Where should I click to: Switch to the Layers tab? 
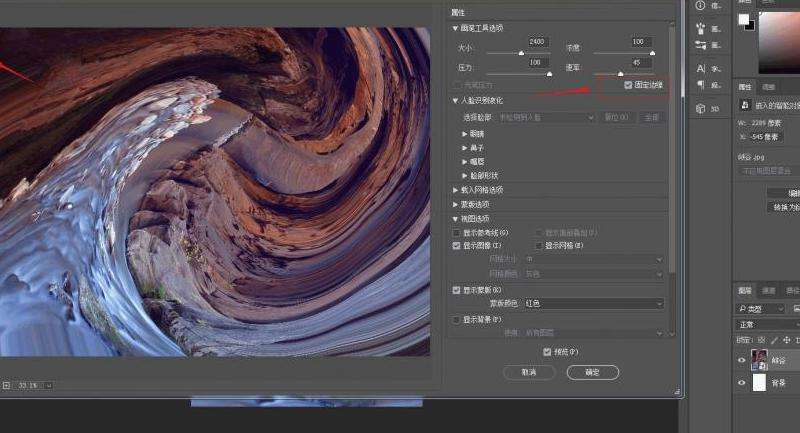click(745, 291)
